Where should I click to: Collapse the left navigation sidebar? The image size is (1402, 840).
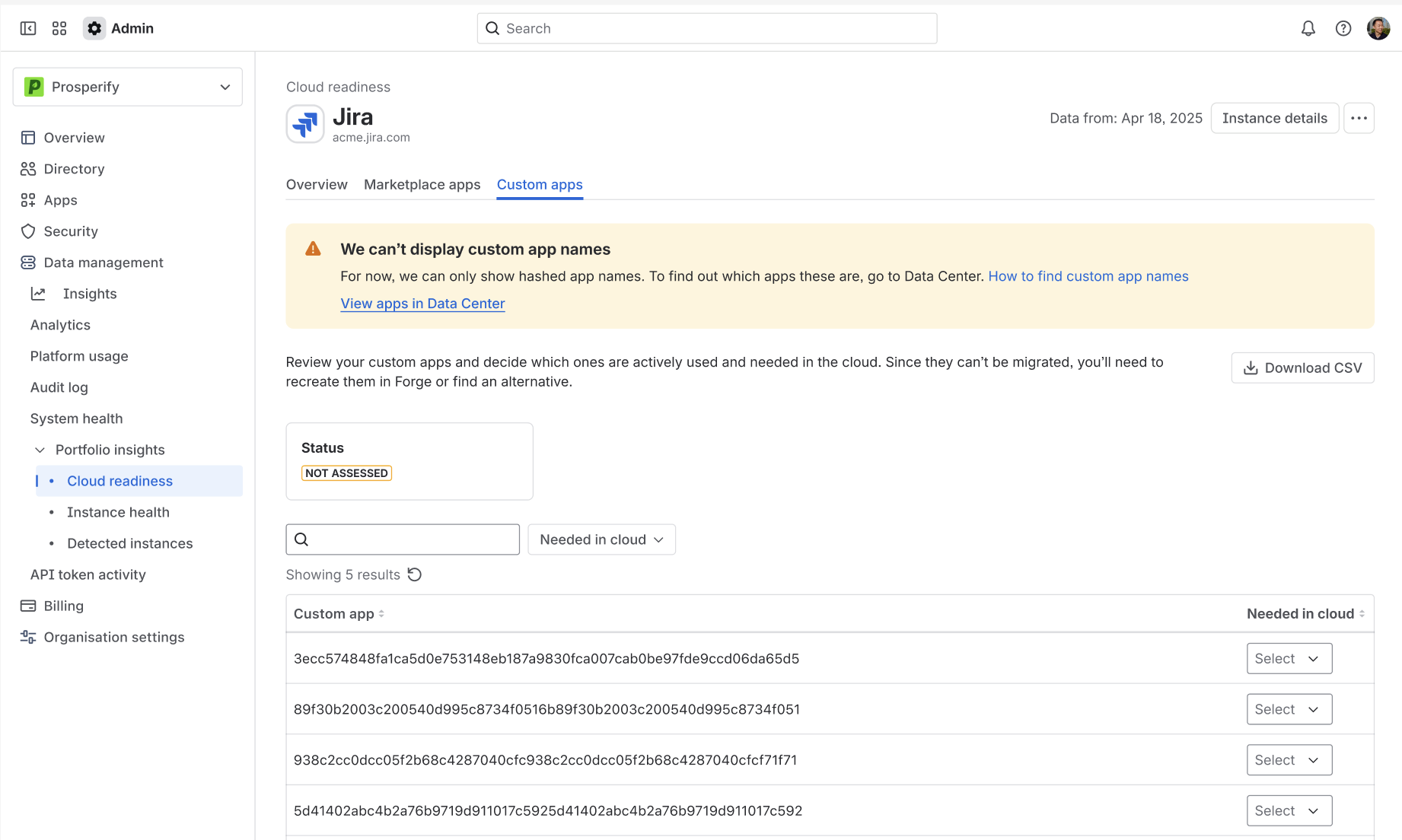tap(28, 28)
